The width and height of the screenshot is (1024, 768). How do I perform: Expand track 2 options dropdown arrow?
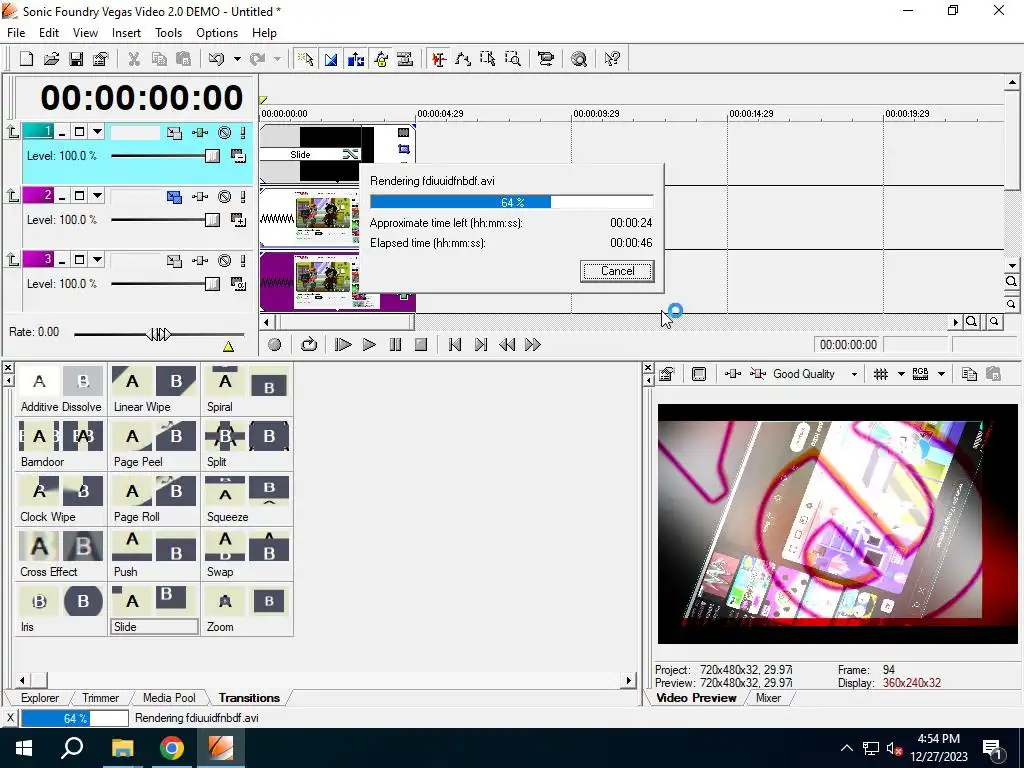click(x=97, y=196)
